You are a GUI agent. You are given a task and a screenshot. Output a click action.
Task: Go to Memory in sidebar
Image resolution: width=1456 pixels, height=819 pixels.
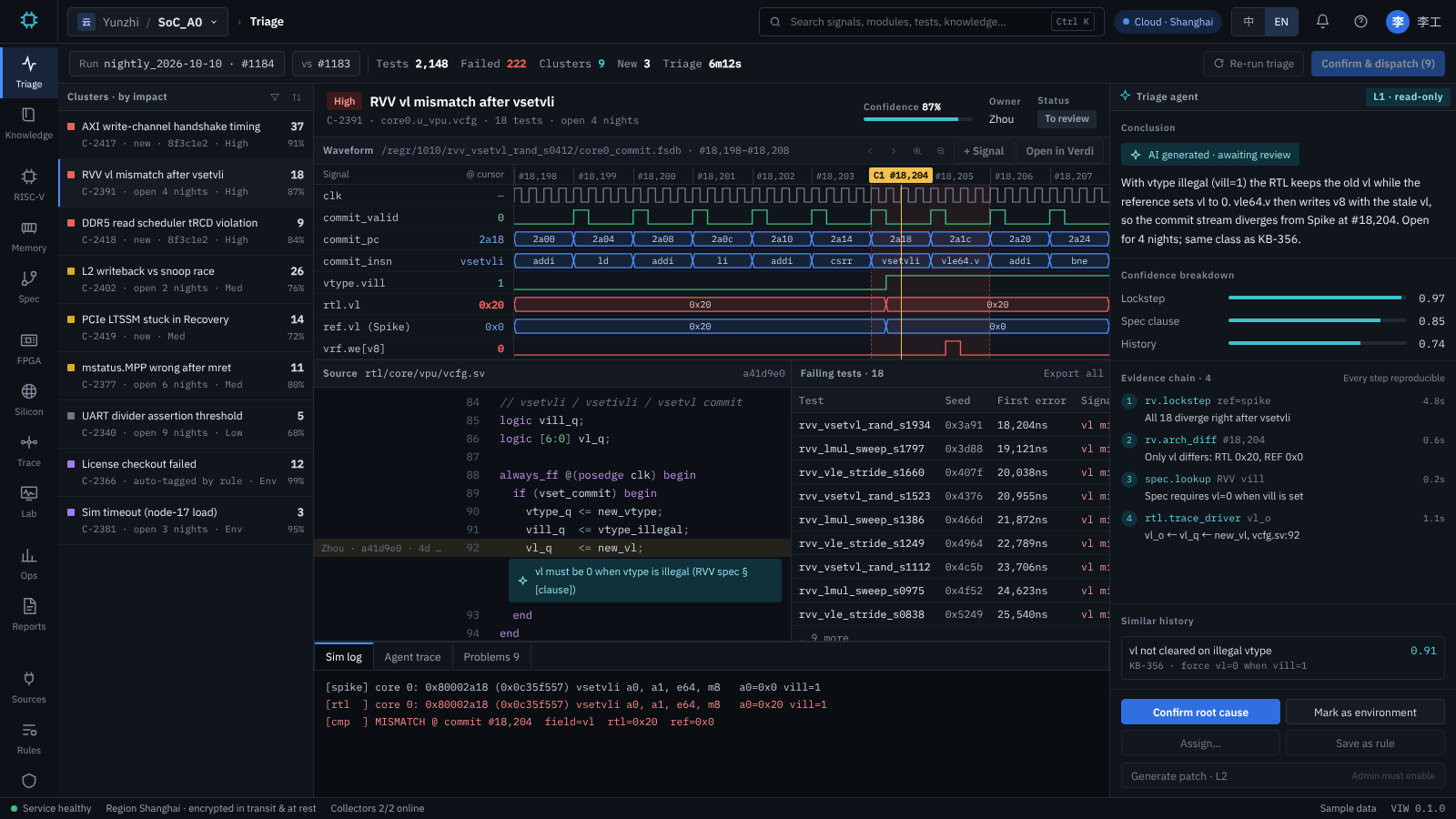(29, 237)
